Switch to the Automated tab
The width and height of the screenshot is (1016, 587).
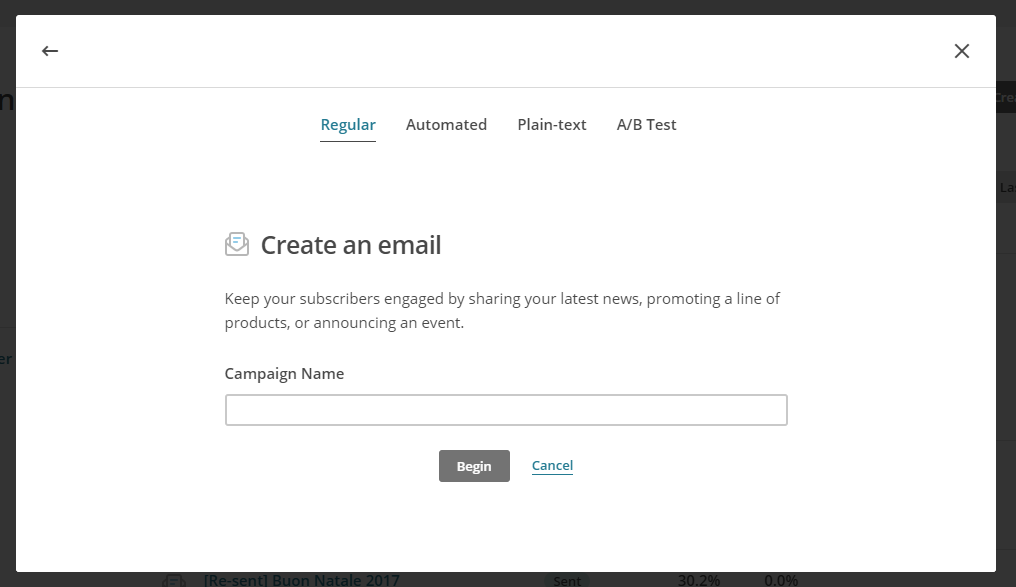[446, 124]
